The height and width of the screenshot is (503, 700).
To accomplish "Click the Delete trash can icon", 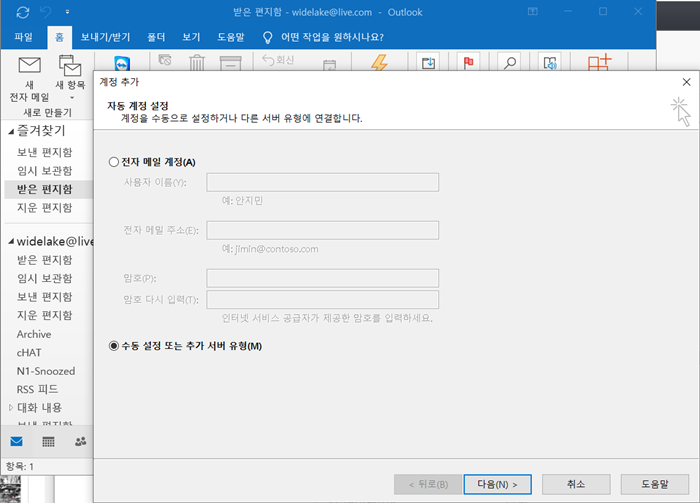I will click(197, 62).
